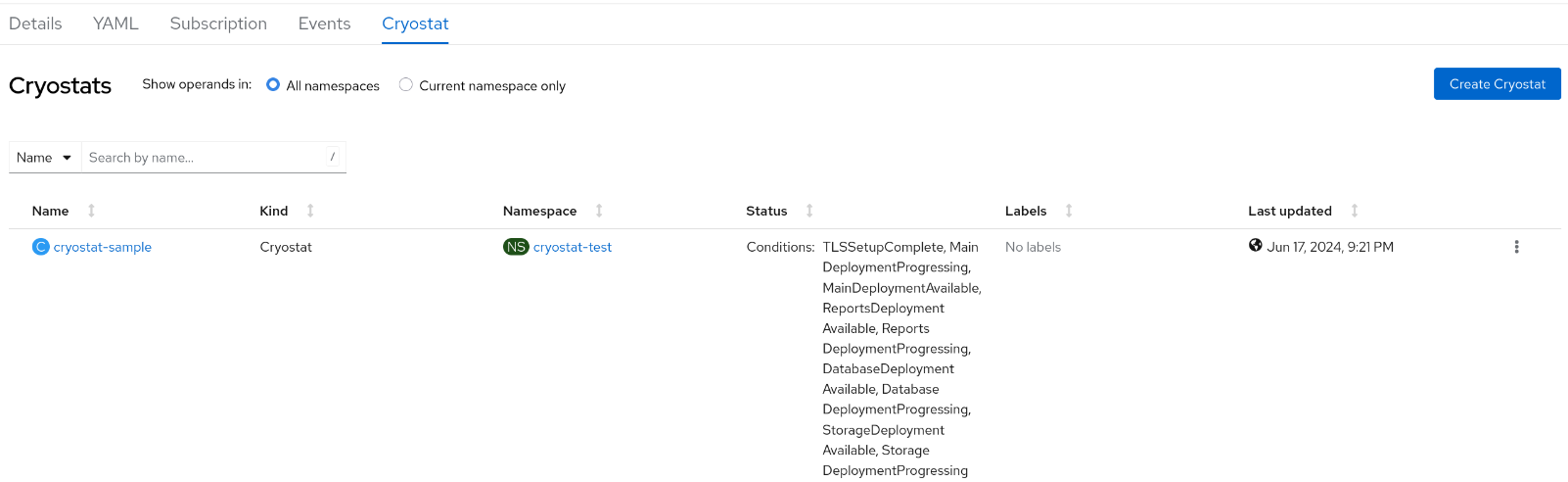Click the blue C icon for cryostat-sample
The image size is (1568, 482).
click(40, 247)
